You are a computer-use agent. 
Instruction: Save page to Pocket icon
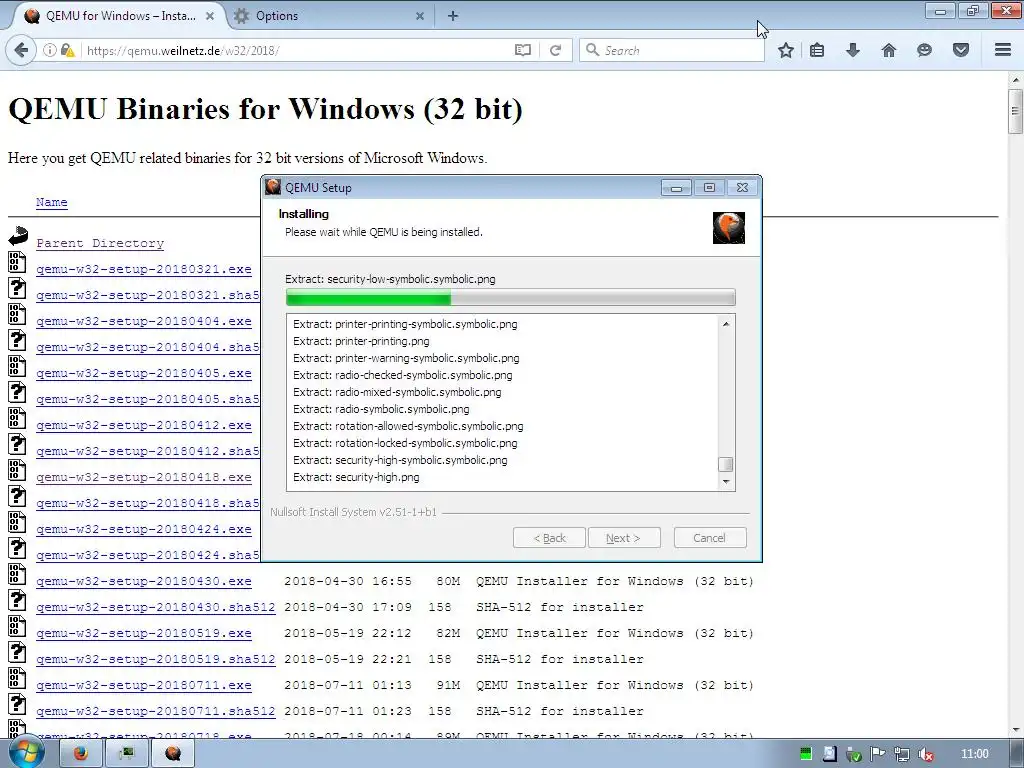(x=961, y=50)
